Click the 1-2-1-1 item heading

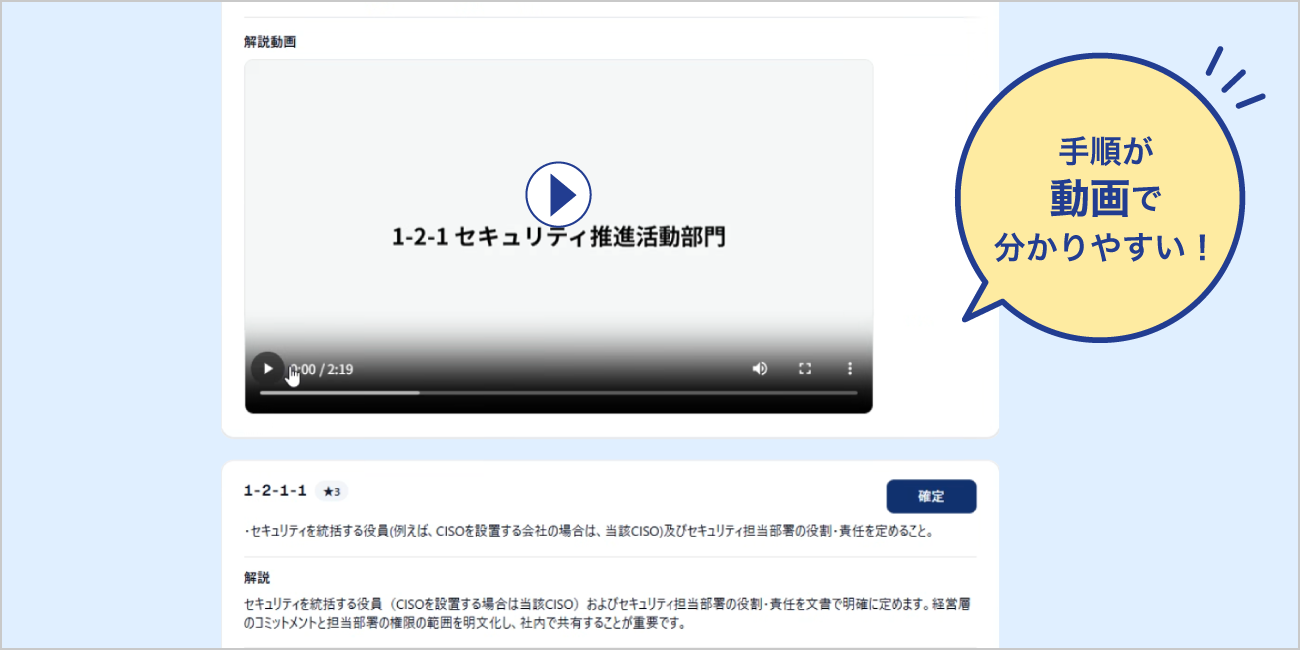[275, 491]
